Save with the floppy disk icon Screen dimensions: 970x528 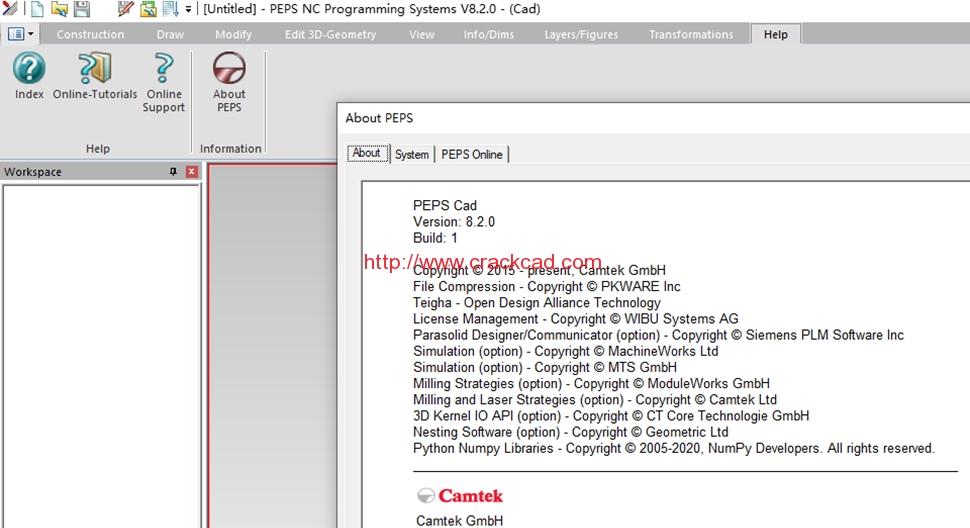pyautogui.click(x=82, y=9)
